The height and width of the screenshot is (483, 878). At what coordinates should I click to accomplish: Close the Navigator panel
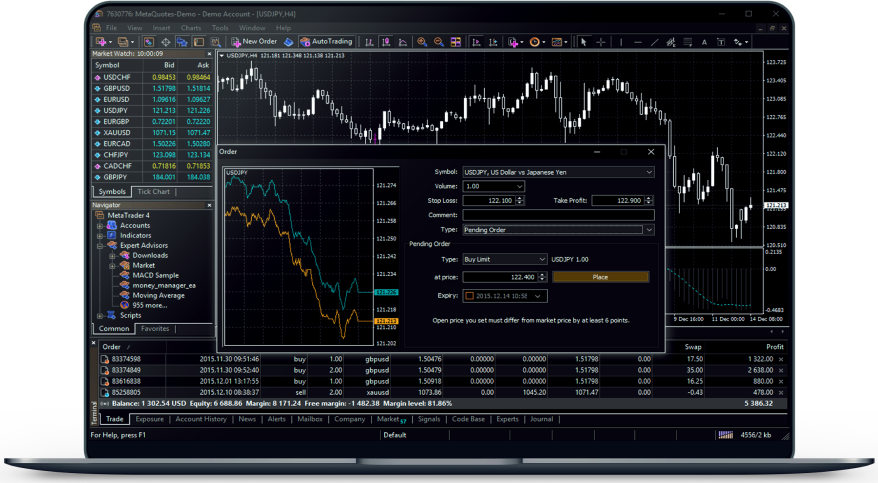(209, 205)
